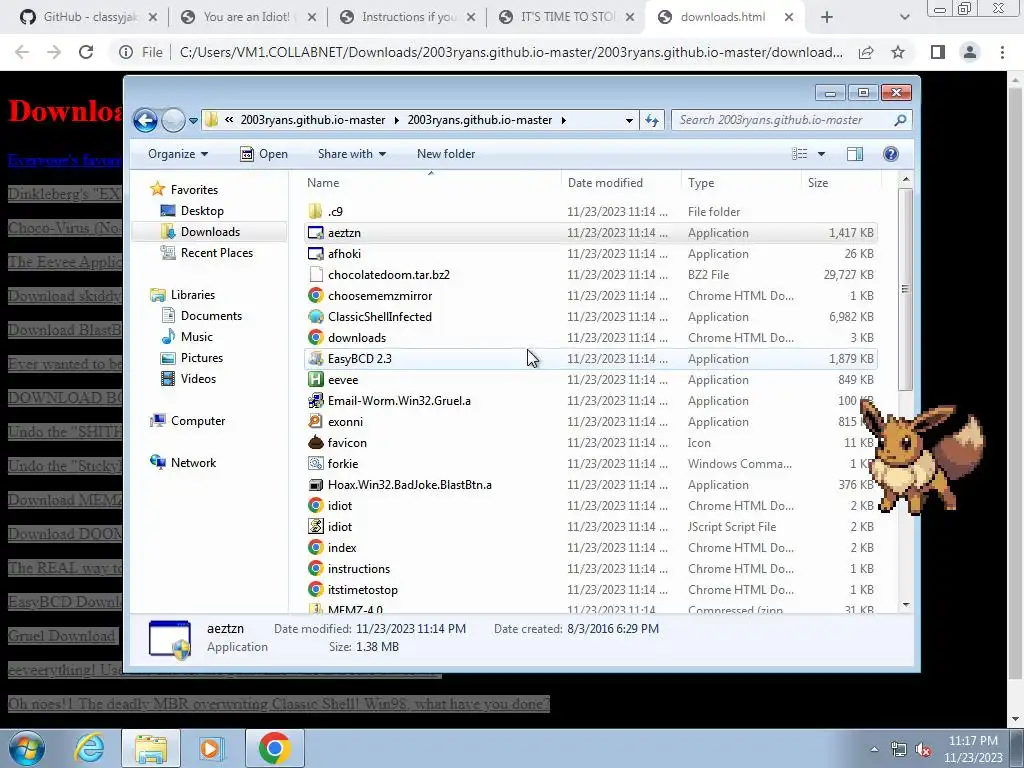Open Explorer Help question-mark button
This screenshot has height=768, width=1024.
(891, 154)
